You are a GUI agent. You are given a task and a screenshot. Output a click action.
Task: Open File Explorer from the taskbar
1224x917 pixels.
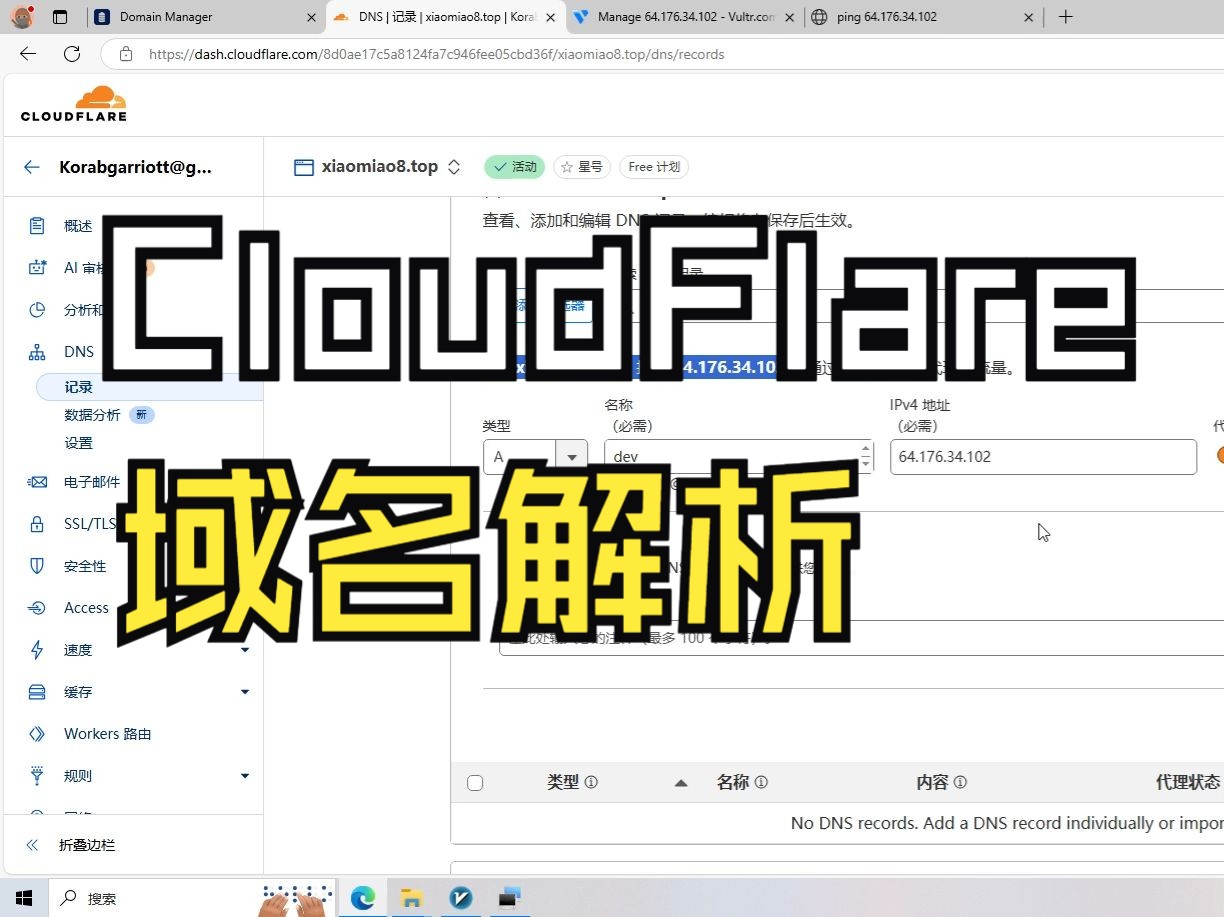[412, 898]
